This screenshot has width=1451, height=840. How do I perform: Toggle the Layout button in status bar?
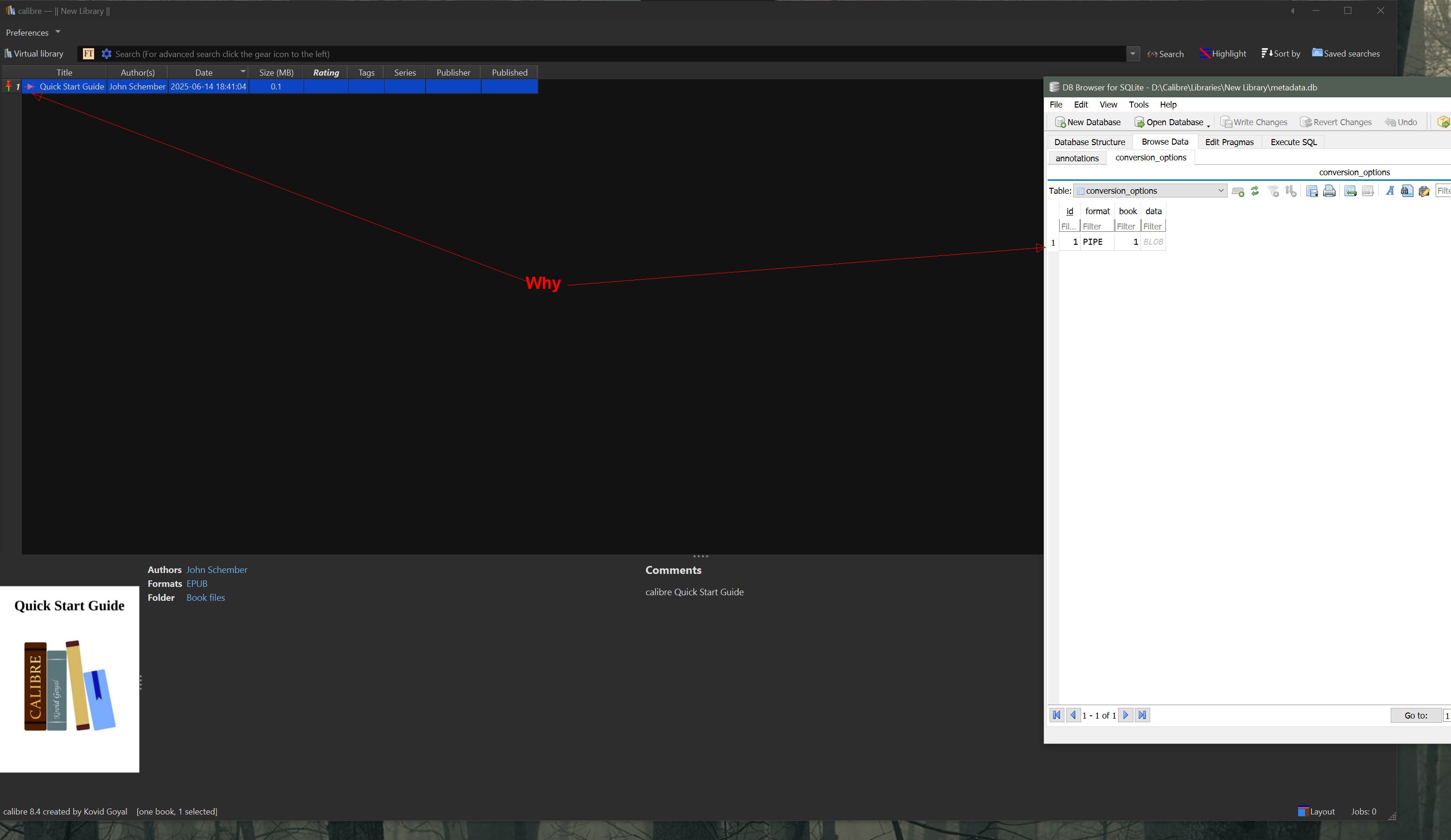pyautogui.click(x=1316, y=811)
